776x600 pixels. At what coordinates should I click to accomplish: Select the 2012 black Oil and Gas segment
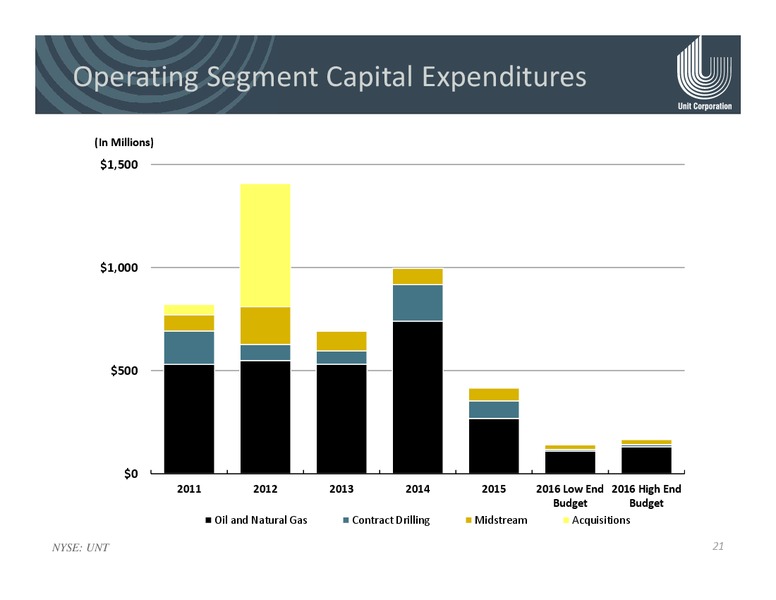[x=265, y=417]
